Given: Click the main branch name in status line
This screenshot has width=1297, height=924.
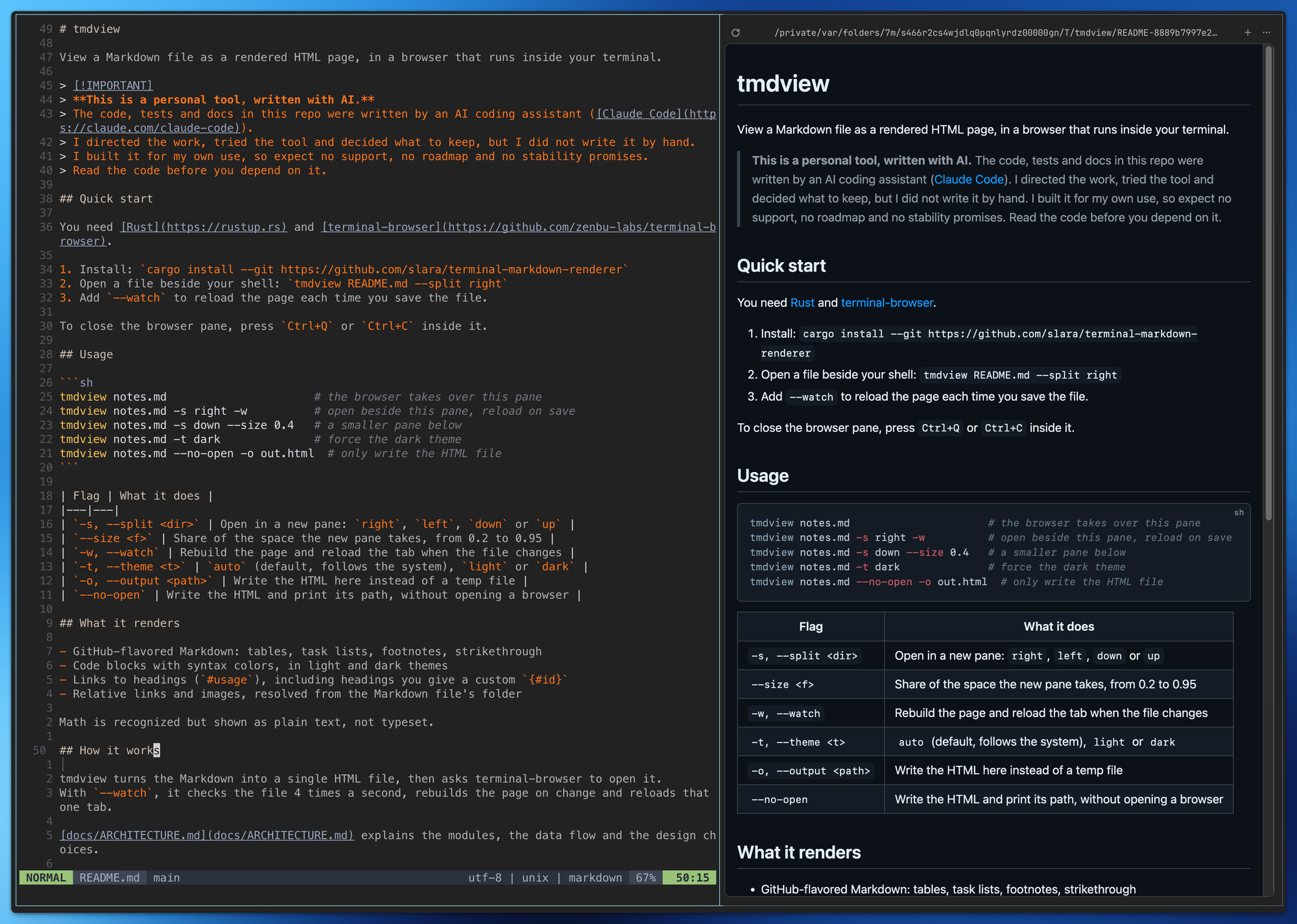Looking at the screenshot, I should (166, 878).
